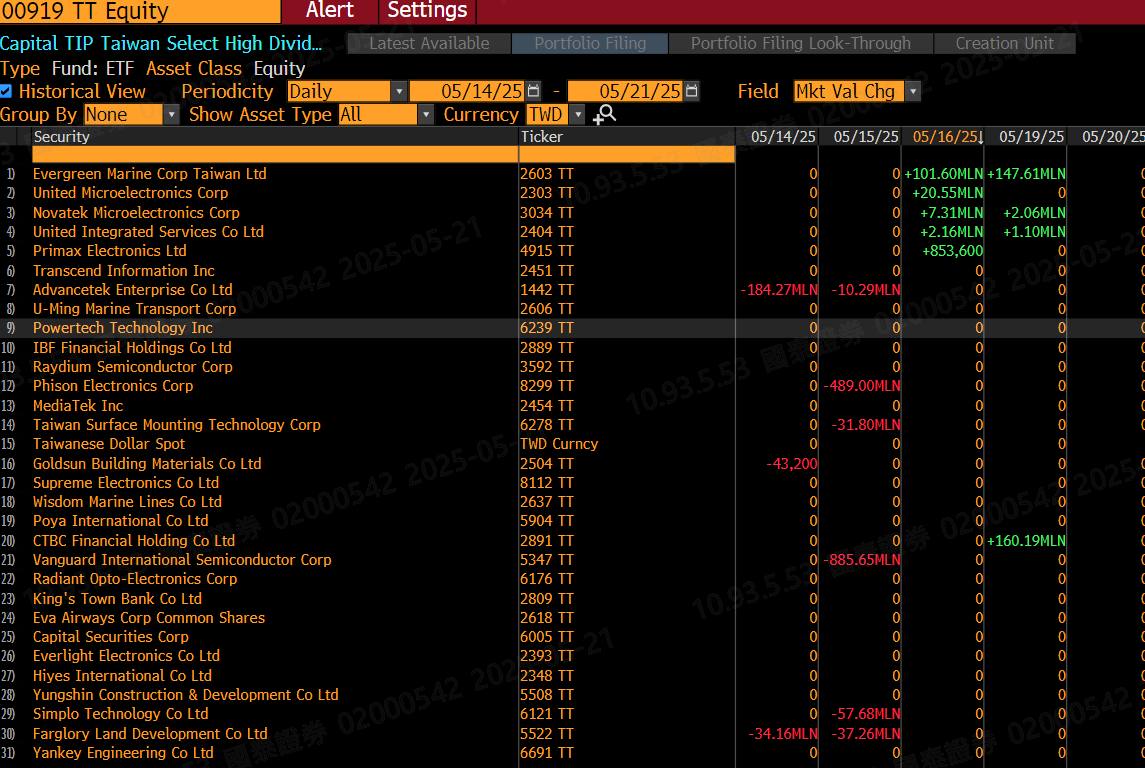Screen dimensions: 1145x768
Task: Switch to the Latest Available tab
Action: click(429, 43)
